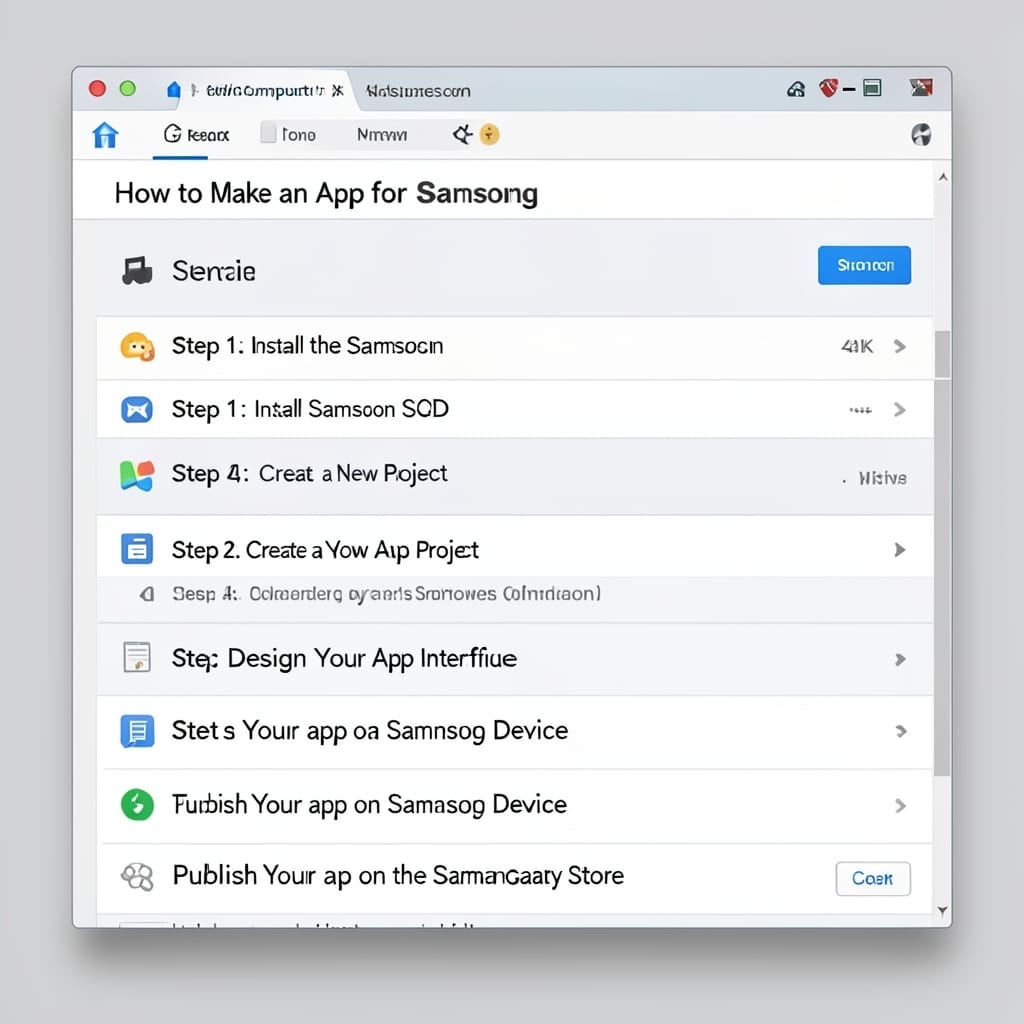Open Step 4: Creat a New Project
Image resolution: width=1024 pixels, height=1024 pixels.
point(515,476)
